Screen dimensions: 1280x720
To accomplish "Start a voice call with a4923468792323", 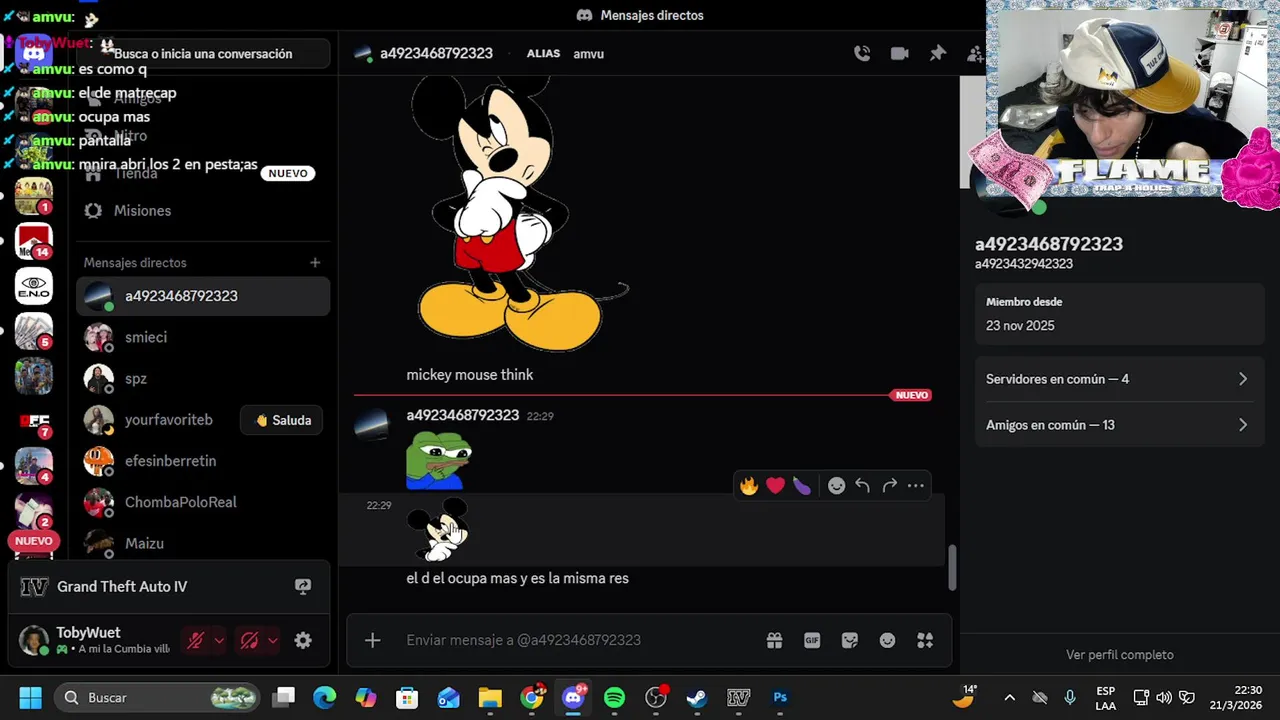I will pos(862,54).
